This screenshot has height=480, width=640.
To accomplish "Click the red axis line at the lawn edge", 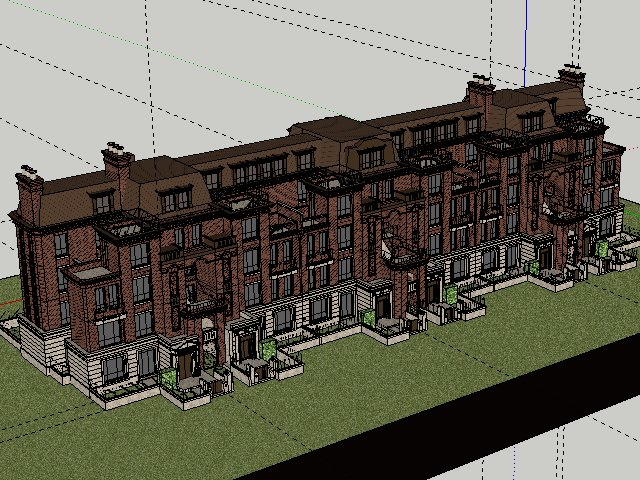I will tap(11, 302).
